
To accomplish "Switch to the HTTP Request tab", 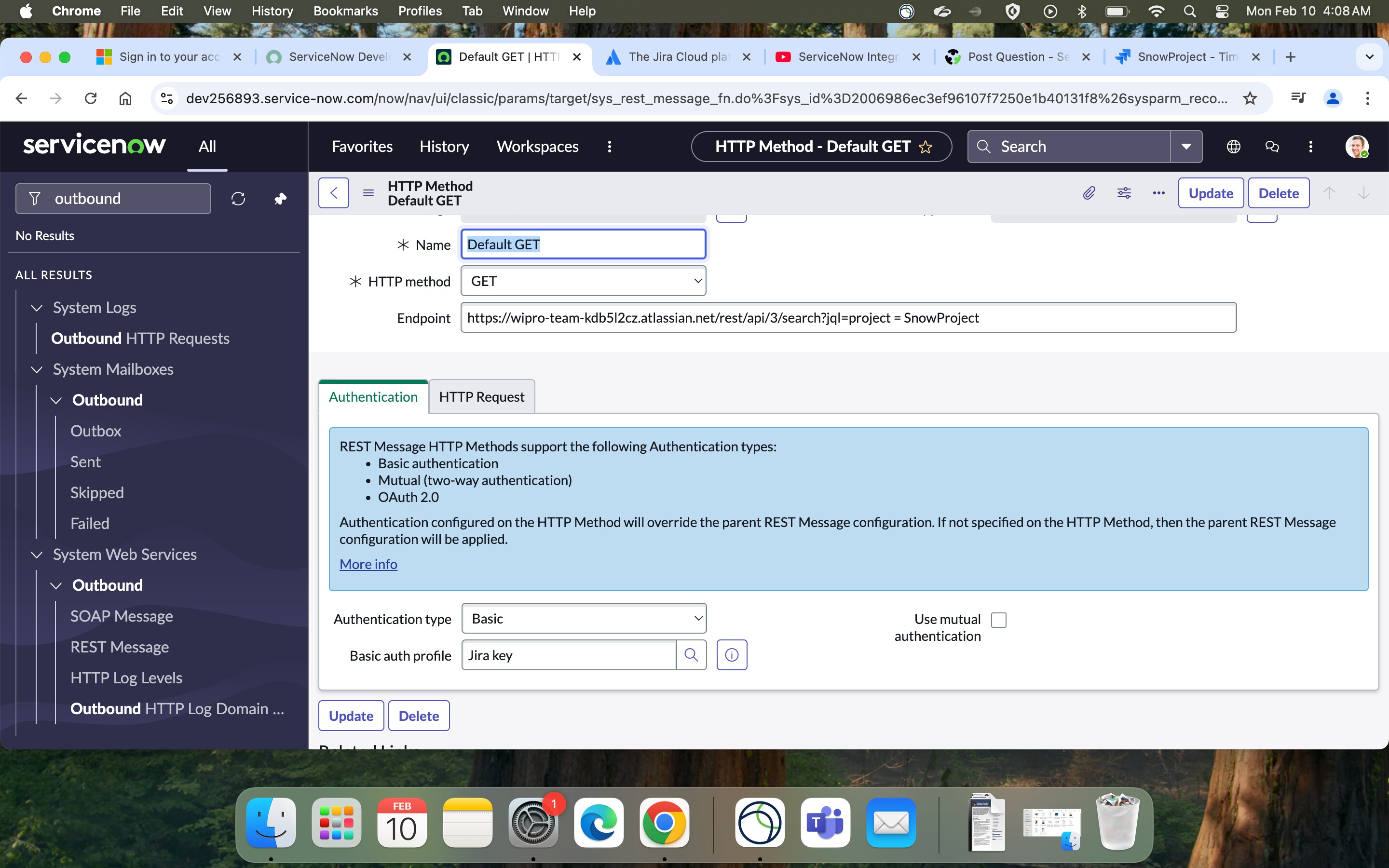I will point(481,397).
